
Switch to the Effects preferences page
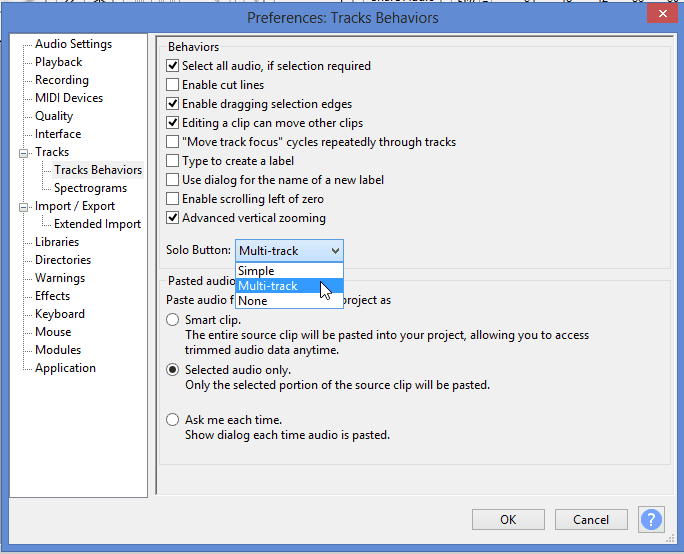coord(52,296)
